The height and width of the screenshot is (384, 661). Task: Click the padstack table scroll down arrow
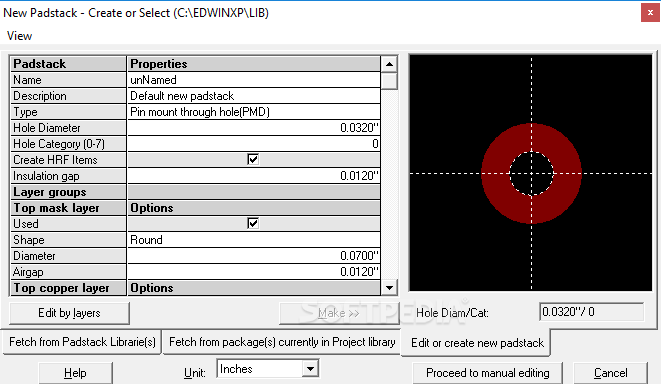(390, 288)
